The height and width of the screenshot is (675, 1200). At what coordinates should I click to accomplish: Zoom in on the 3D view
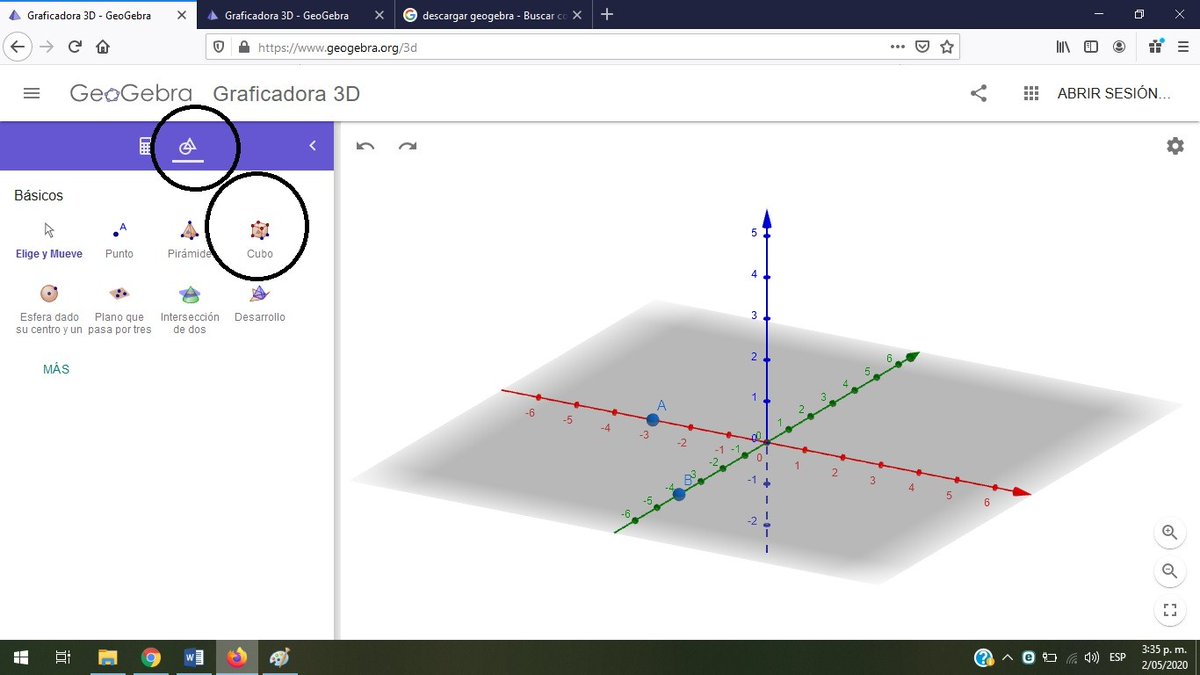[1170, 532]
